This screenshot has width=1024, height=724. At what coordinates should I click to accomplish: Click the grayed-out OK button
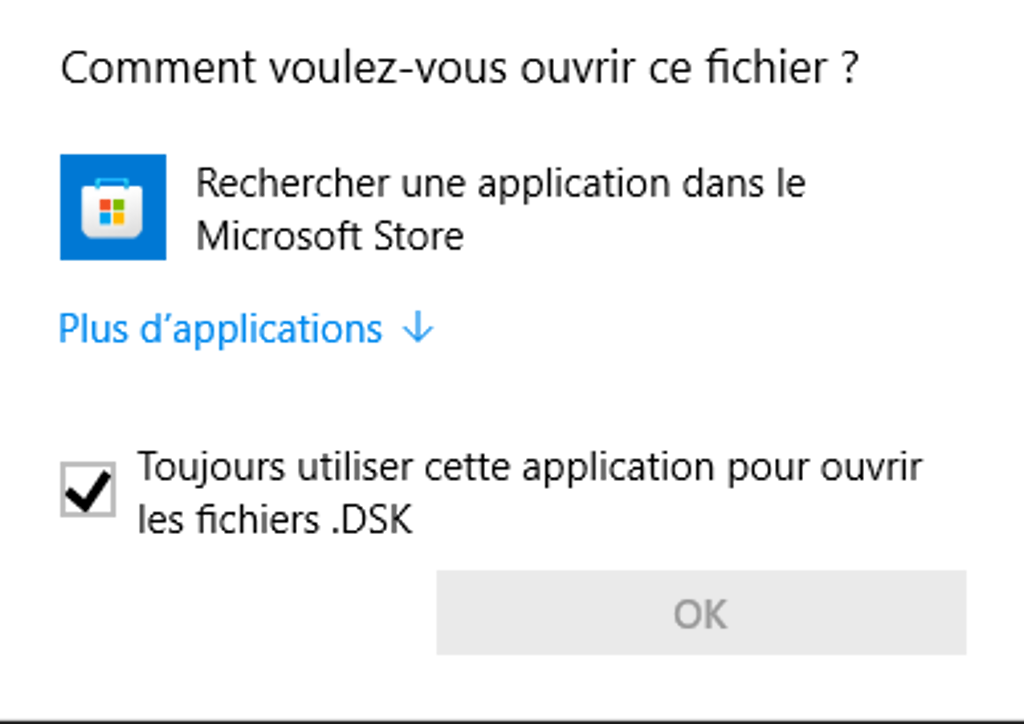[701, 613]
